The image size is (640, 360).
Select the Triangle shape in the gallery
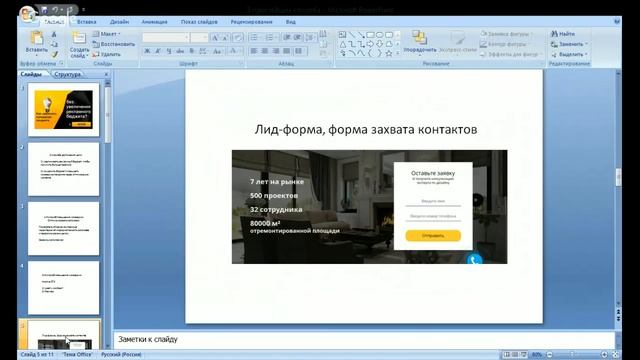tap(342, 44)
